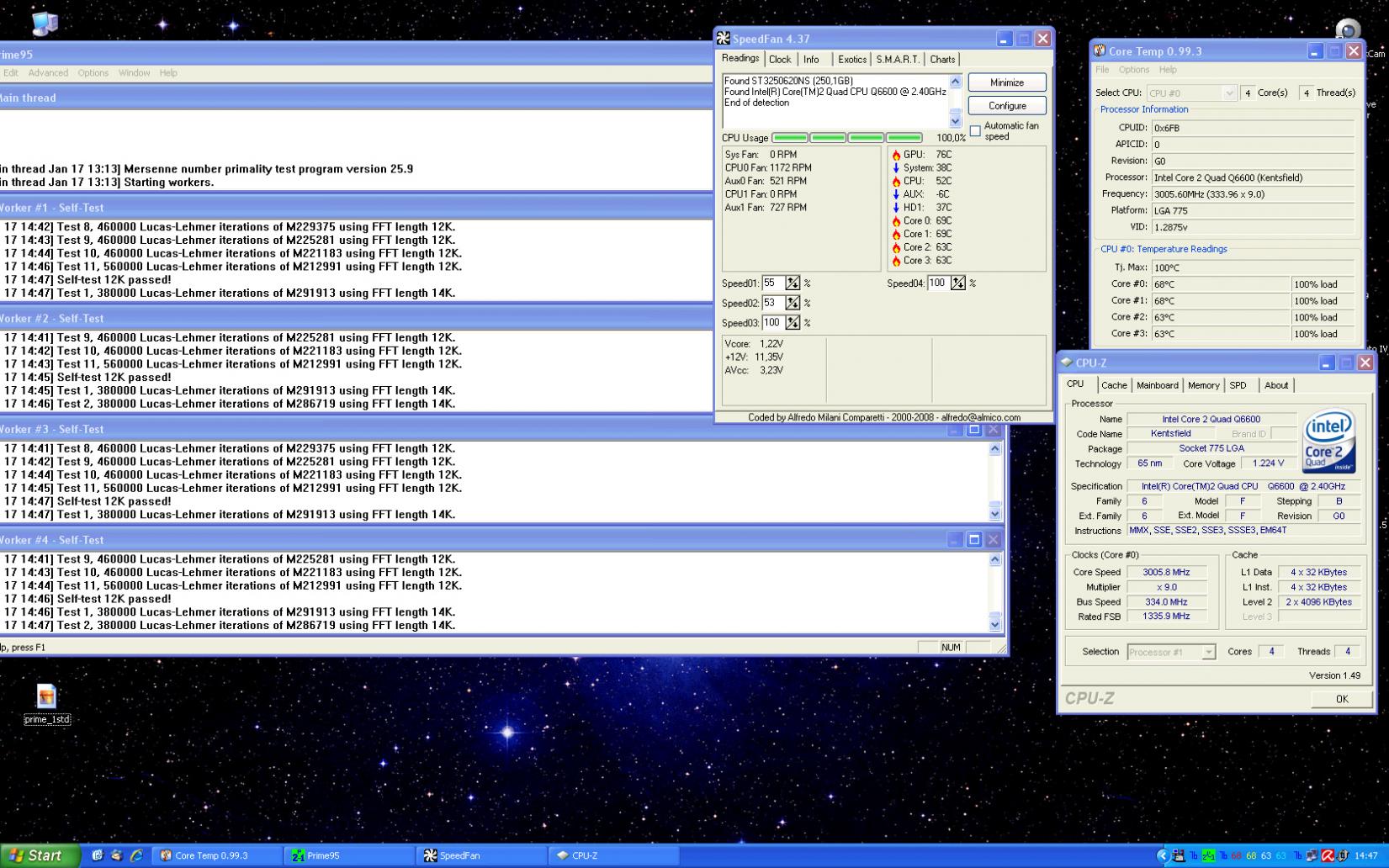Viewport: 1389px width, 868px height.
Task: Launch Outlook Express from quick launch
Action: point(117,855)
